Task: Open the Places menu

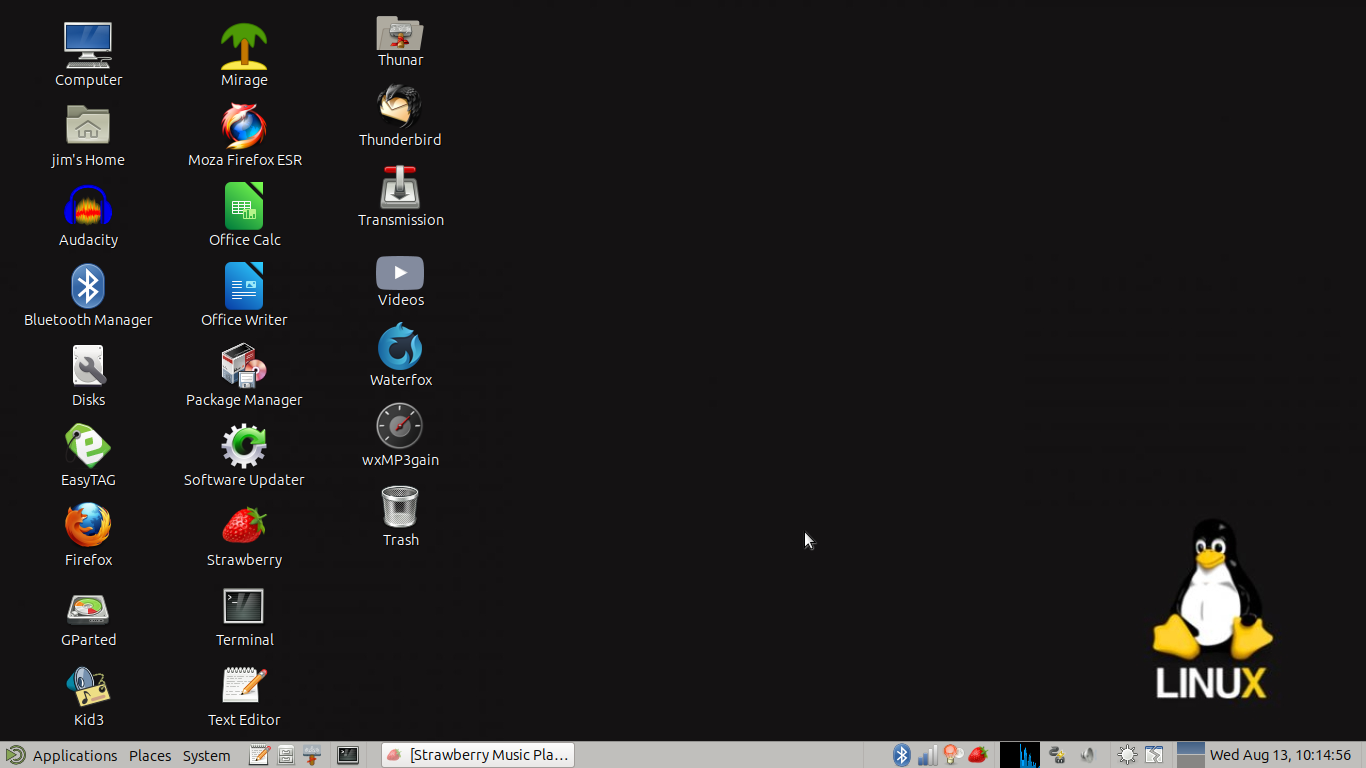Action: coord(150,755)
